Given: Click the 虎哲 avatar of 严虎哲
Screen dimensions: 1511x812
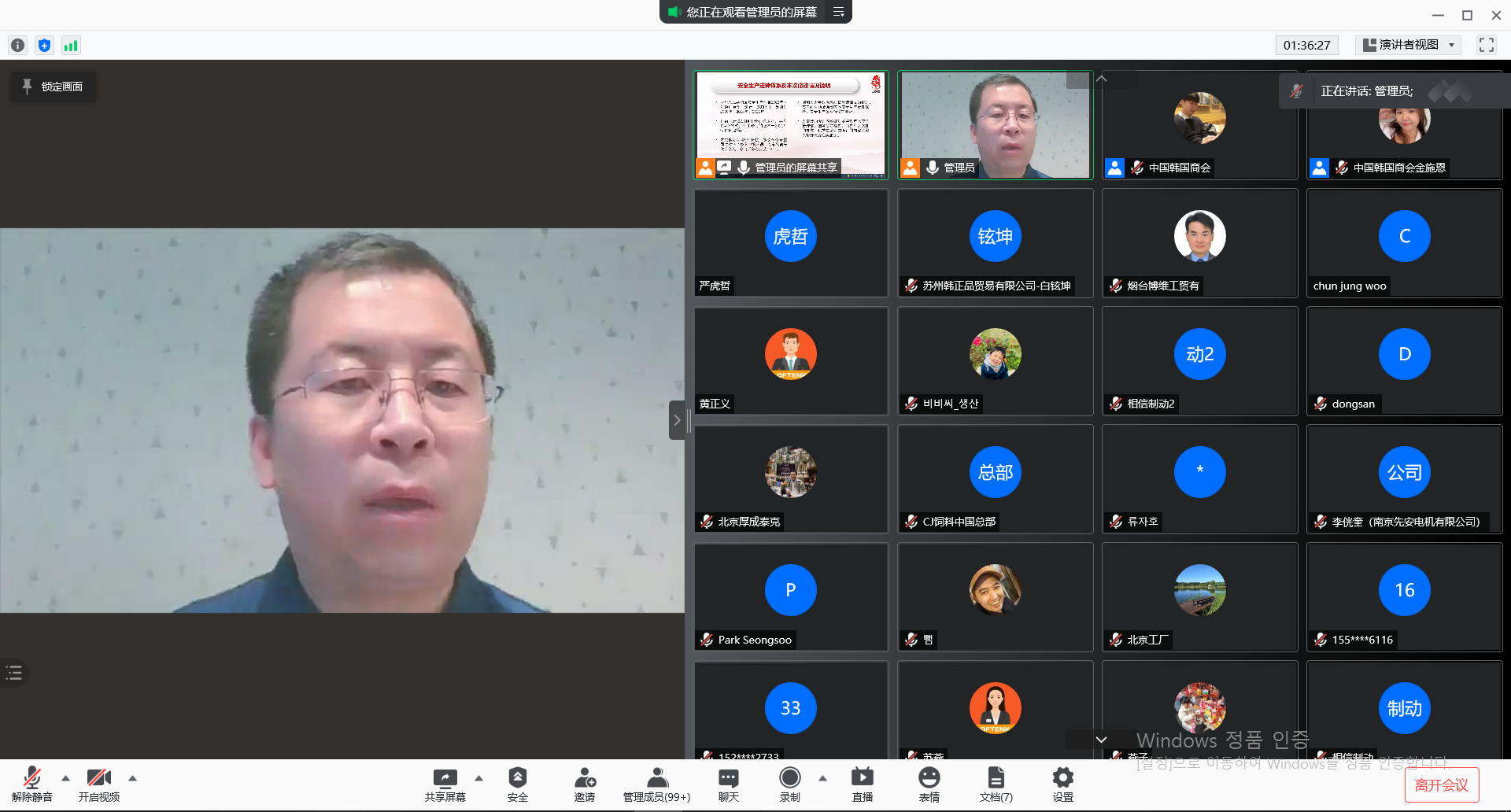Looking at the screenshot, I should point(791,236).
